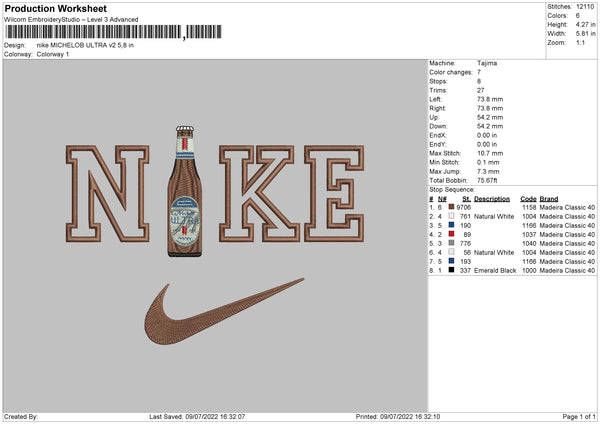The image size is (600, 424).
Task: Select the 'Colorway 1' value
Action: pyautogui.click(x=53, y=54)
